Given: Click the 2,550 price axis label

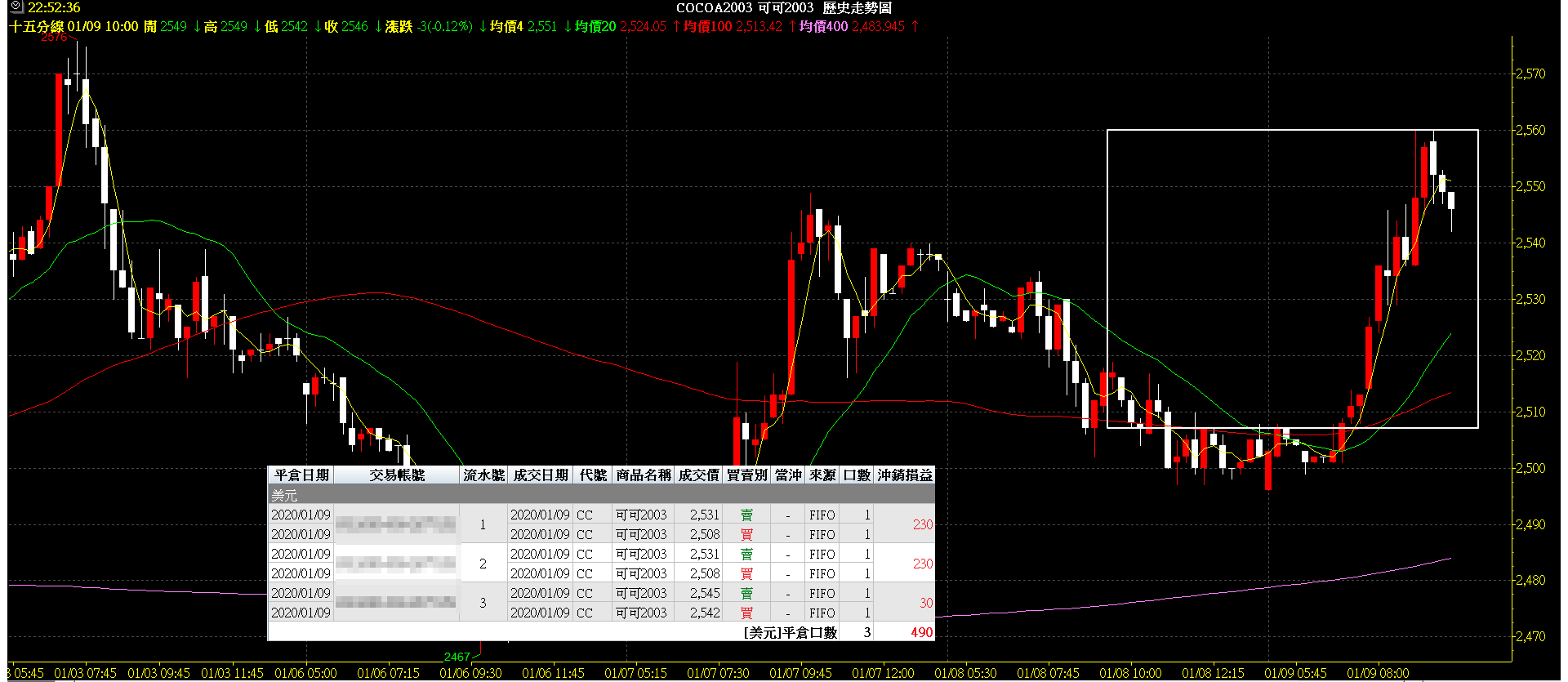Looking at the screenshot, I should coord(1530,186).
